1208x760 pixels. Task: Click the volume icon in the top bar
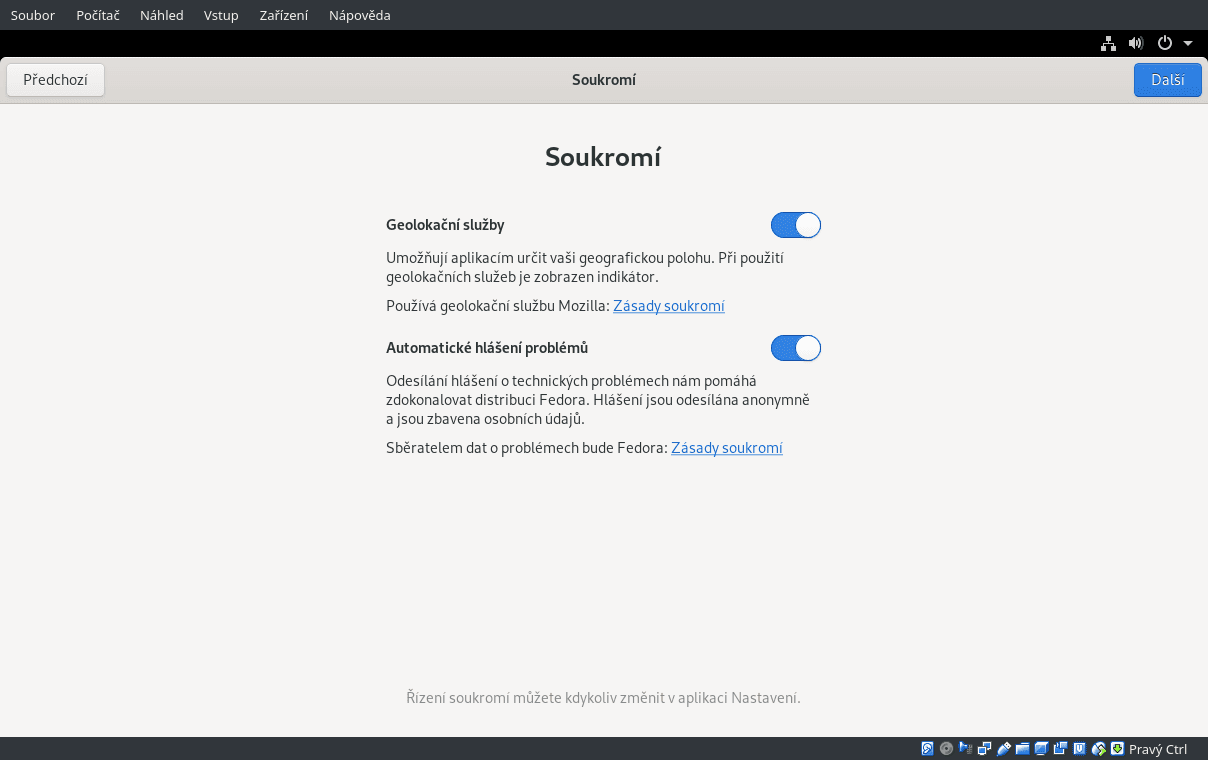click(x=1135, y=43)
